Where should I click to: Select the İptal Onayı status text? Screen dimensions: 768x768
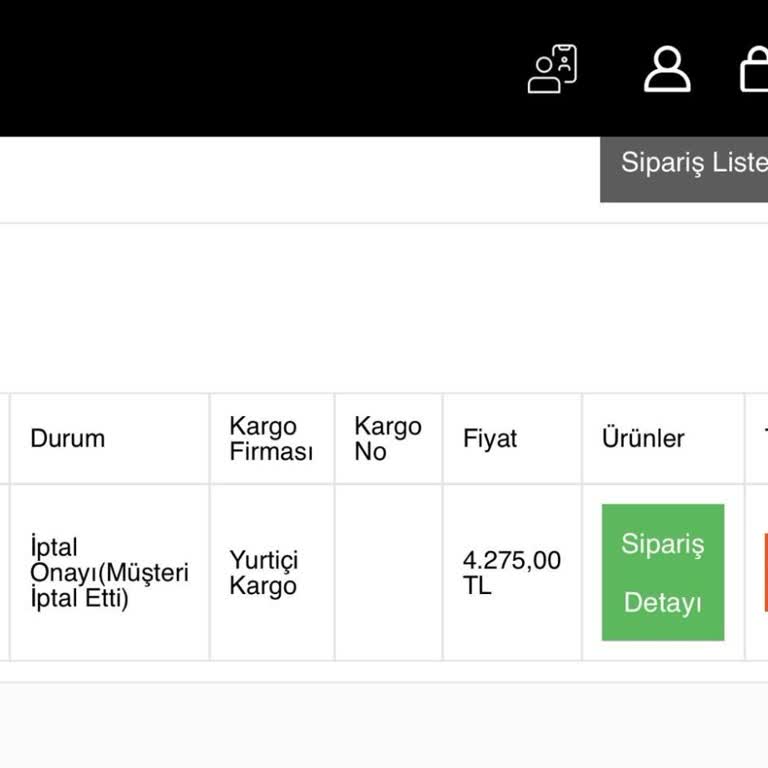point(109,574)
